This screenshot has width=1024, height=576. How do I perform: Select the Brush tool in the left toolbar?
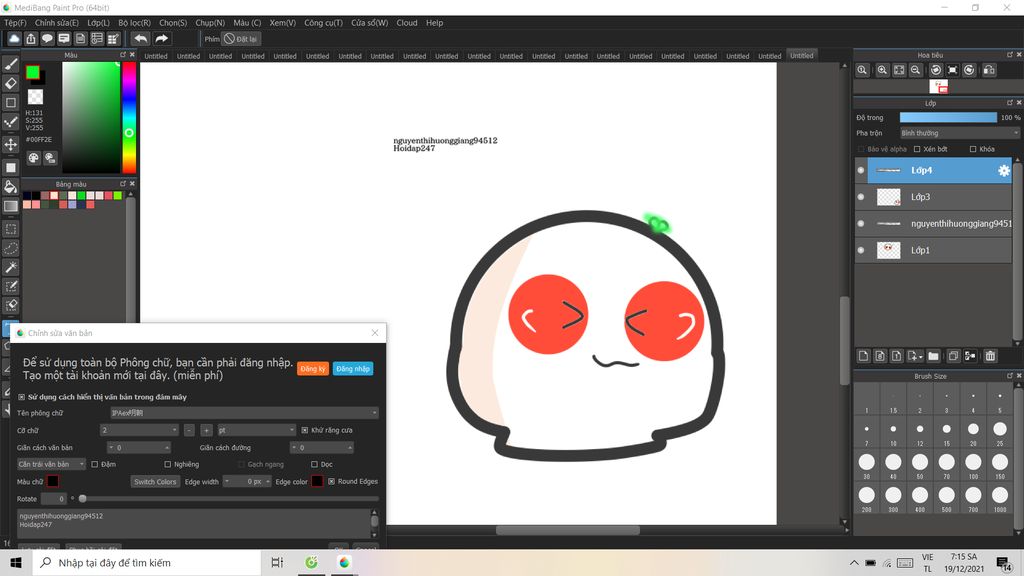(11, 64)
